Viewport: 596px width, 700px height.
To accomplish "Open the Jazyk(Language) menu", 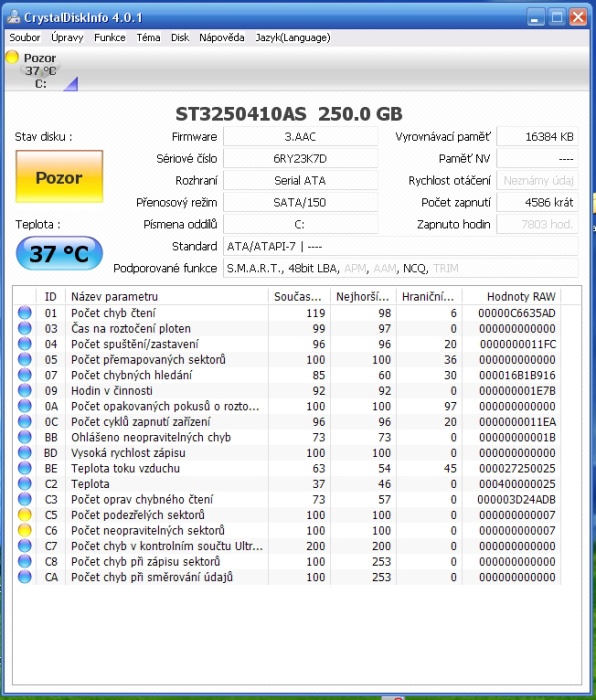I will [293, 38].
